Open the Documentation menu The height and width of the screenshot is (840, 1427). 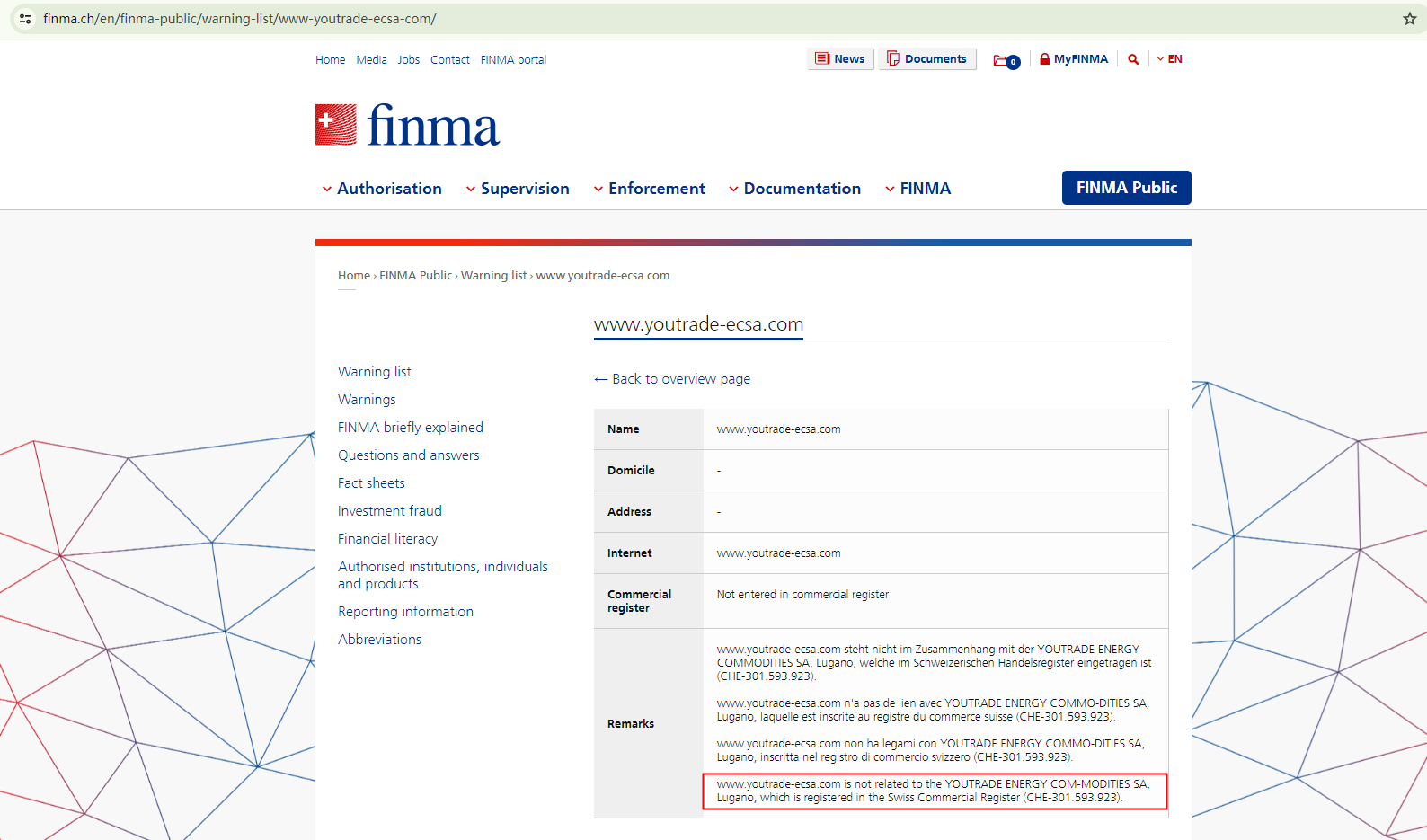click(795, 189)
